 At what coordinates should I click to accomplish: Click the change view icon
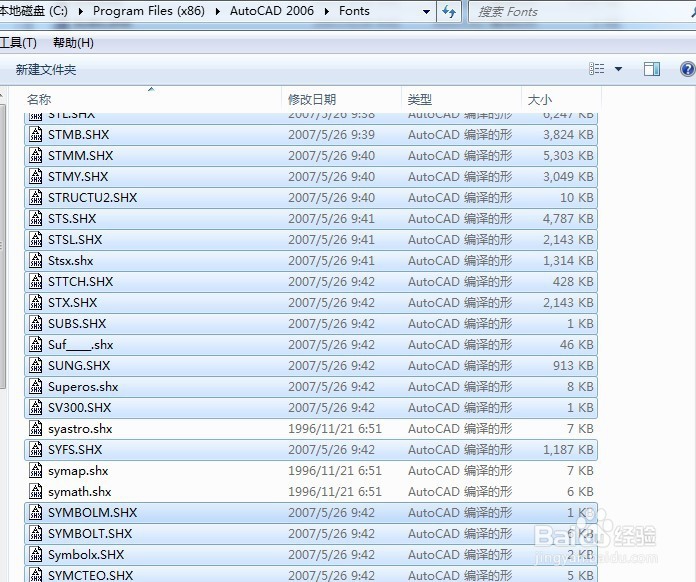coord(597,69)
